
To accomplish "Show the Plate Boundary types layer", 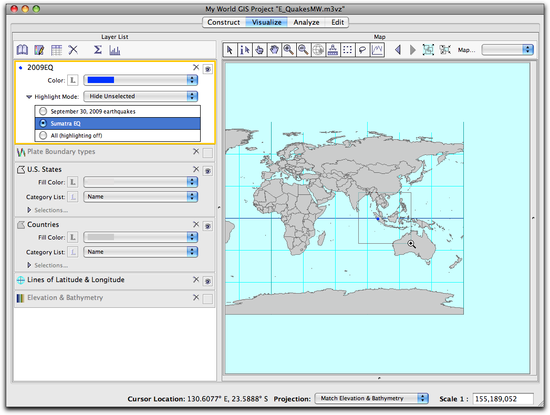I will pyautogui.click(x=208, y=153).
